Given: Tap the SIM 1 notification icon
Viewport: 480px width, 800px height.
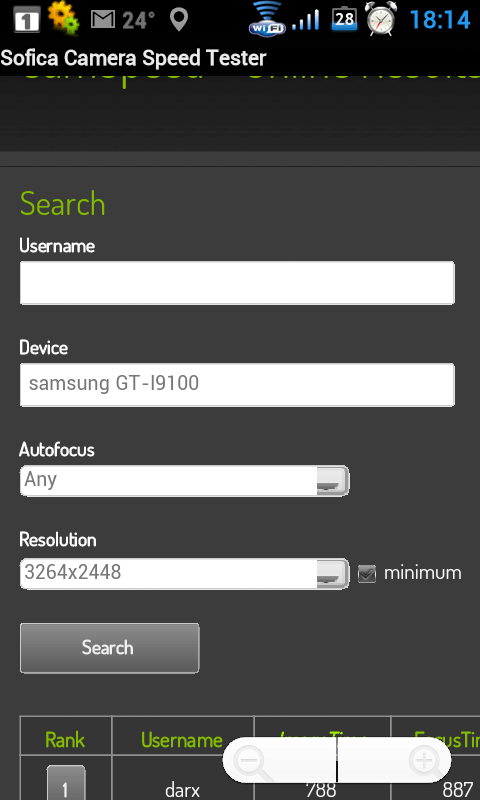Looking at the screenshot, I should point(27,20).
